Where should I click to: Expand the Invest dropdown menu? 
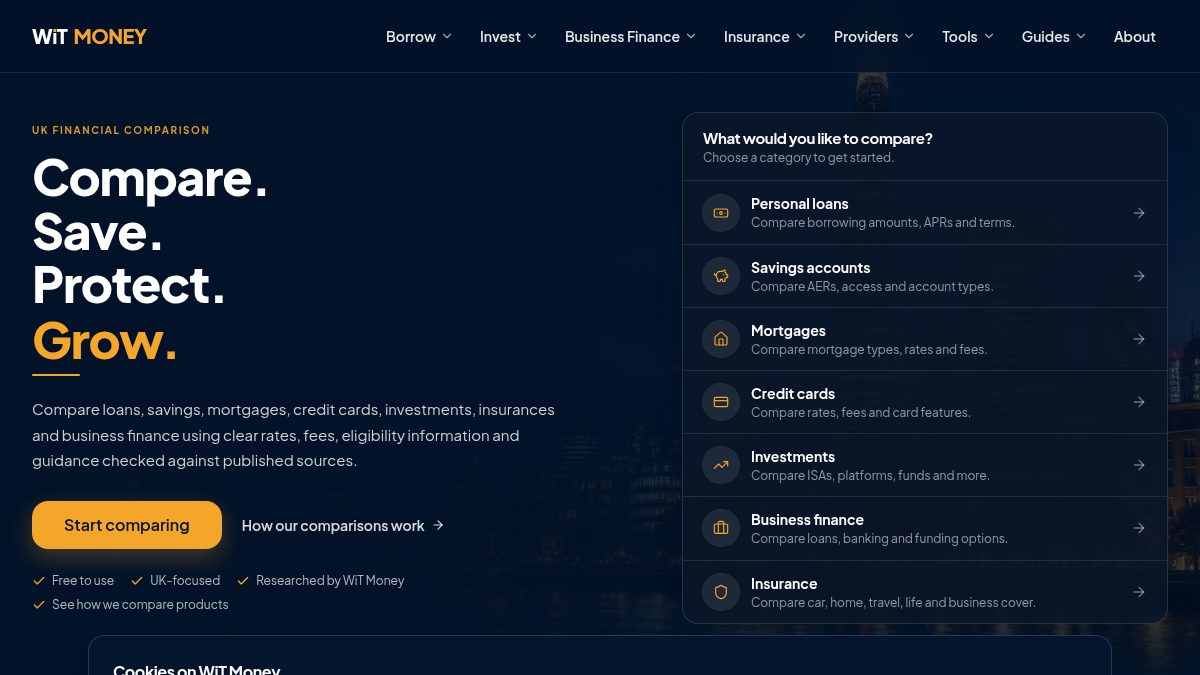508,37
